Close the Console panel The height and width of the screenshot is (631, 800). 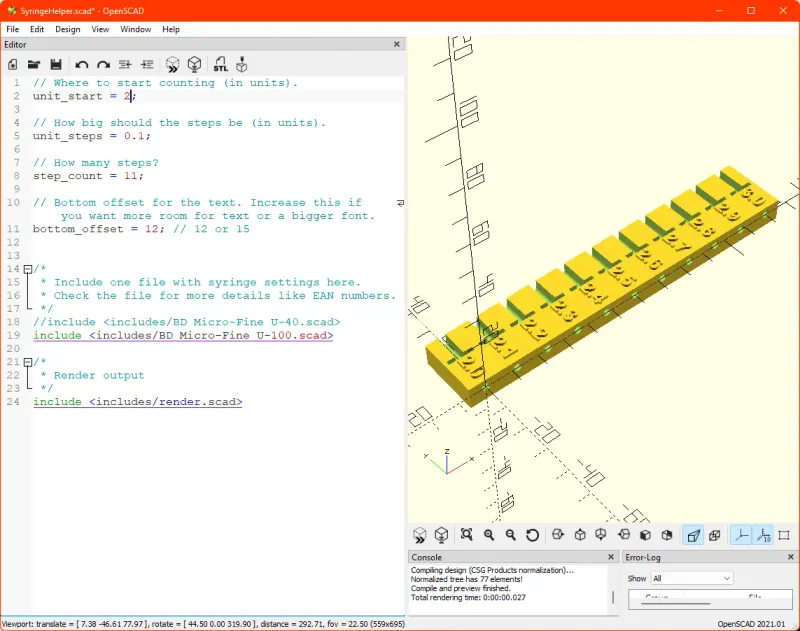pyautogui.click(x=611, y=557)
